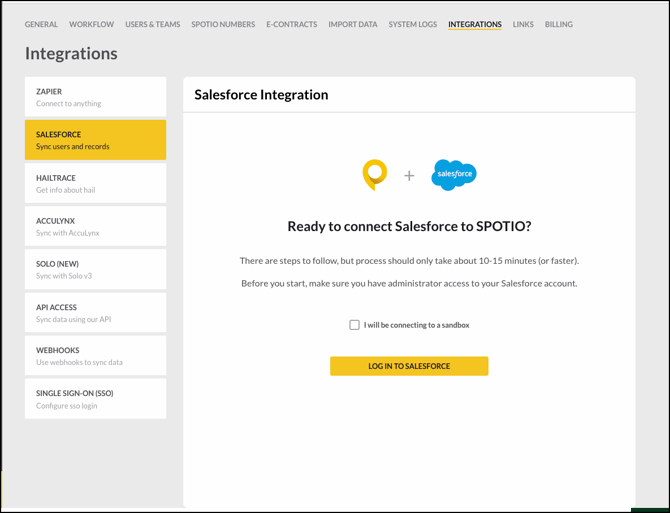This screenshot has width=670, height=513.
Task: Go to the Billing tab
Action: coord(558,24)
